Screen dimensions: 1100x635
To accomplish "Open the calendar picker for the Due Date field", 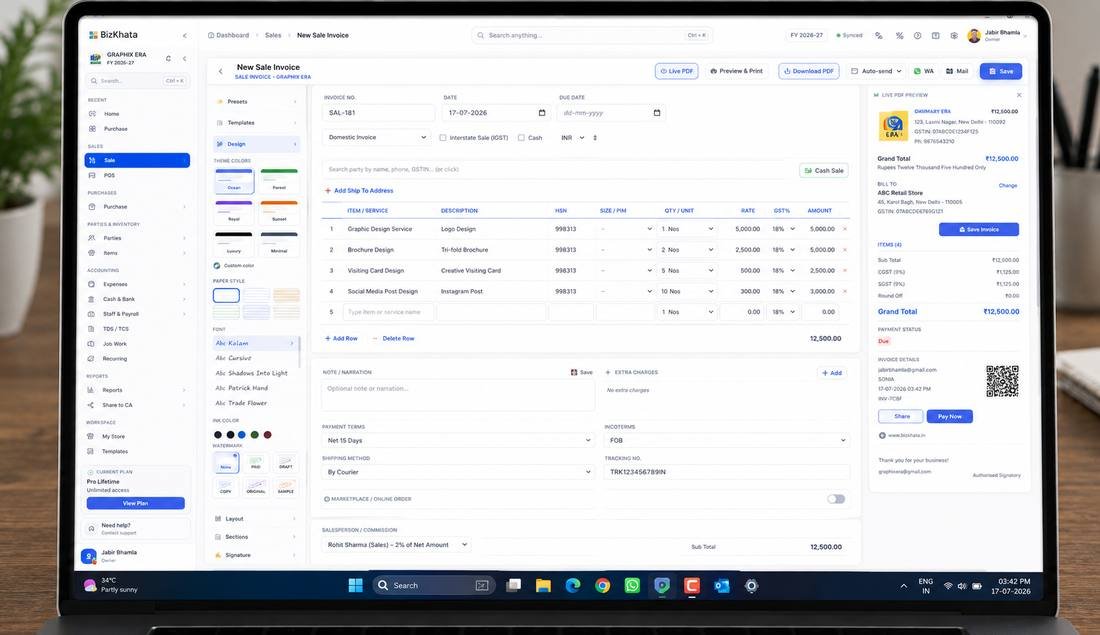I will pyautogui.click(x=657, y=113).
